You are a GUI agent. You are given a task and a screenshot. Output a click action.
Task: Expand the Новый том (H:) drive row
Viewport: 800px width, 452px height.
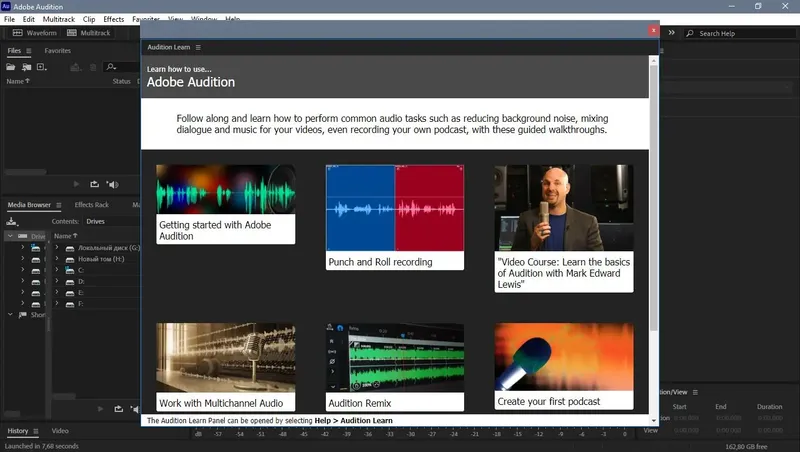(x=57, y=259)
